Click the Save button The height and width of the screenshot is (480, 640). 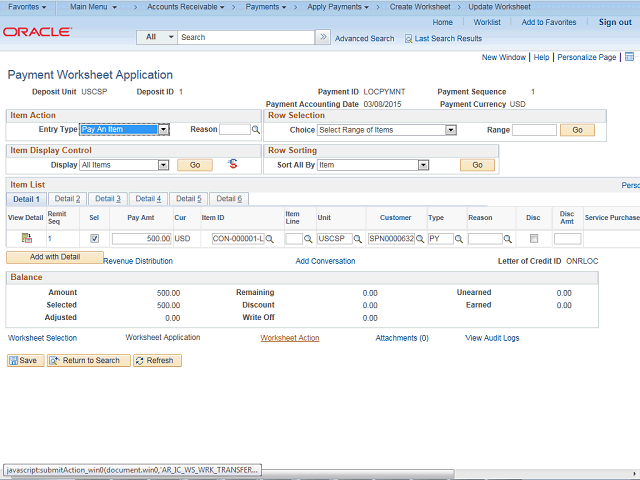24,360
